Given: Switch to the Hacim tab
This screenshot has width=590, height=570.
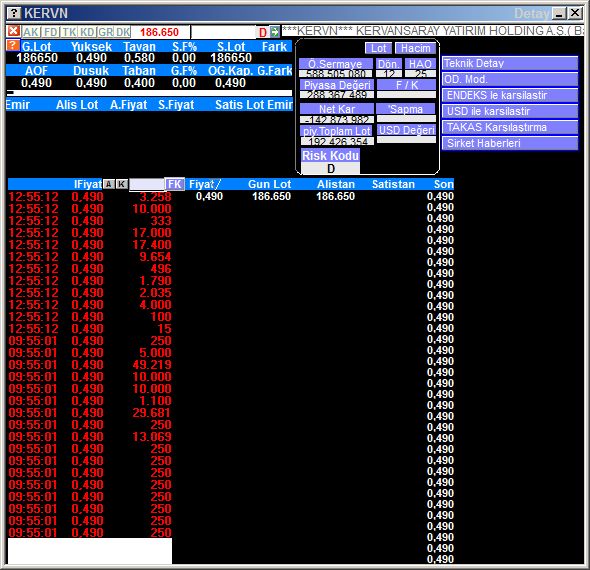Looking at the screenshot, I should 415,48.
